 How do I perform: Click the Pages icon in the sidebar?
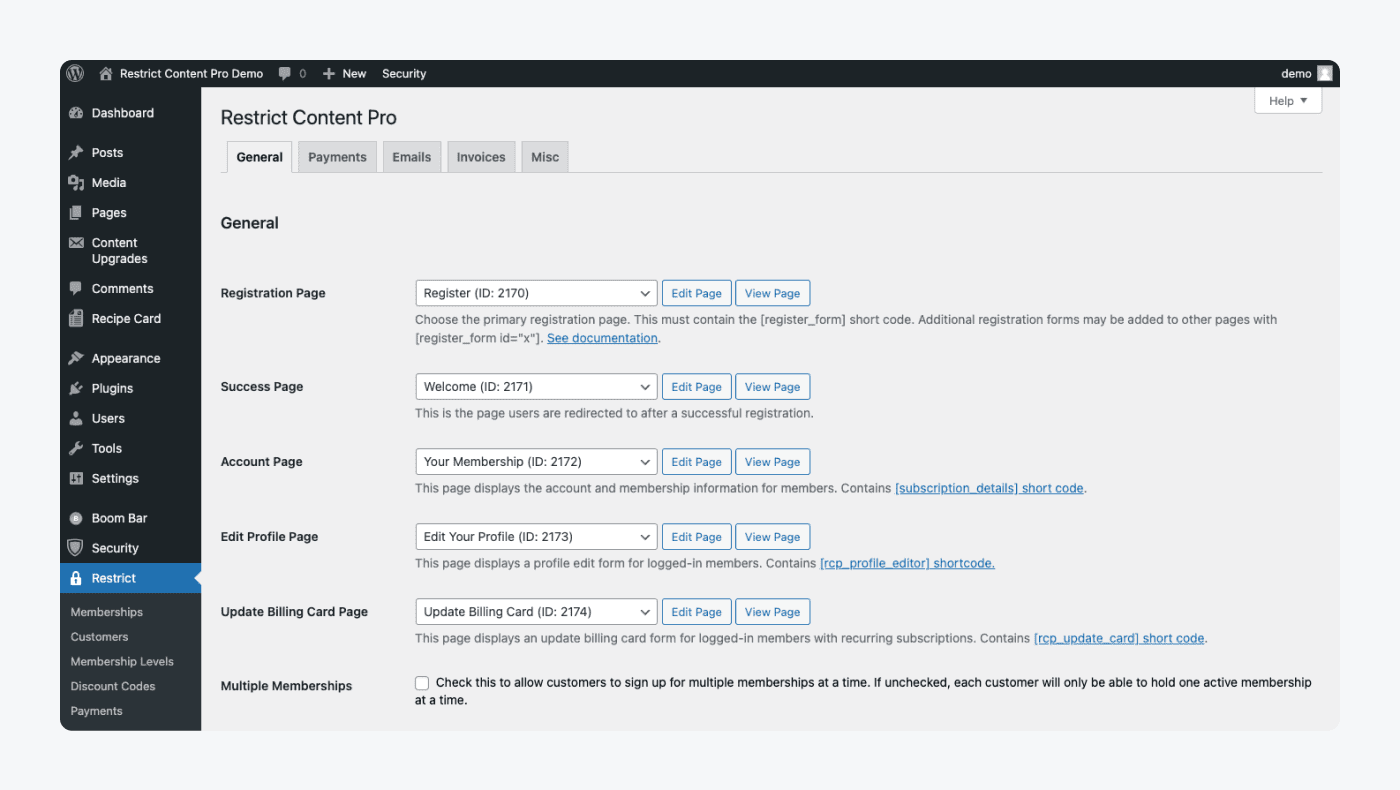point(78,212)
